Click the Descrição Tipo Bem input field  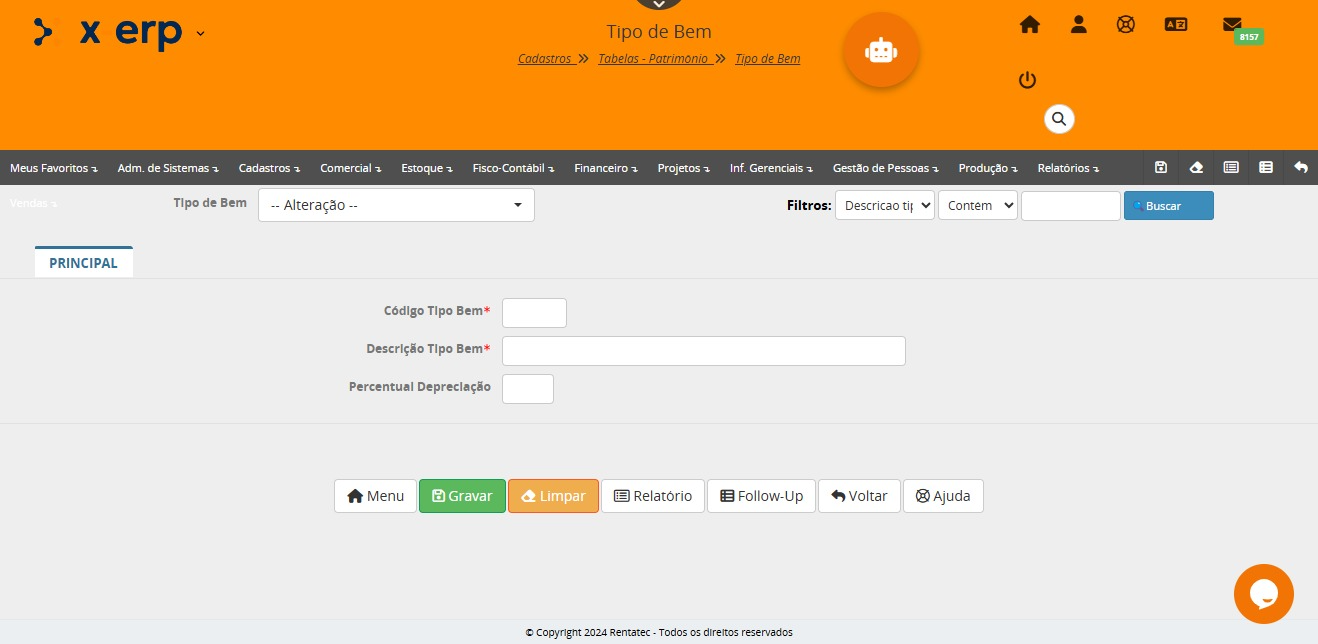pyautogui.click(x=703, y=351)
